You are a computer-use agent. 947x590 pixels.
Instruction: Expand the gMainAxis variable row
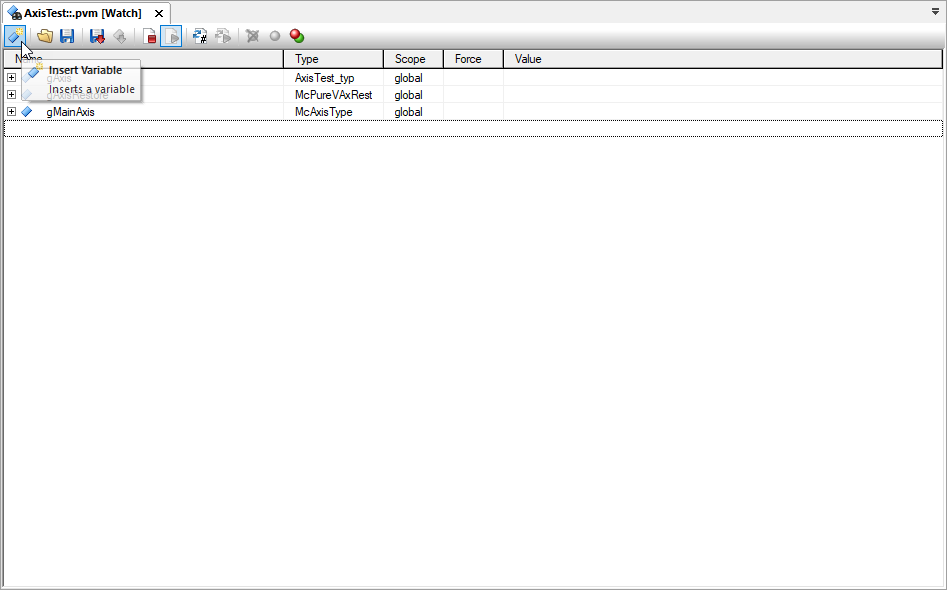(11, 112)
